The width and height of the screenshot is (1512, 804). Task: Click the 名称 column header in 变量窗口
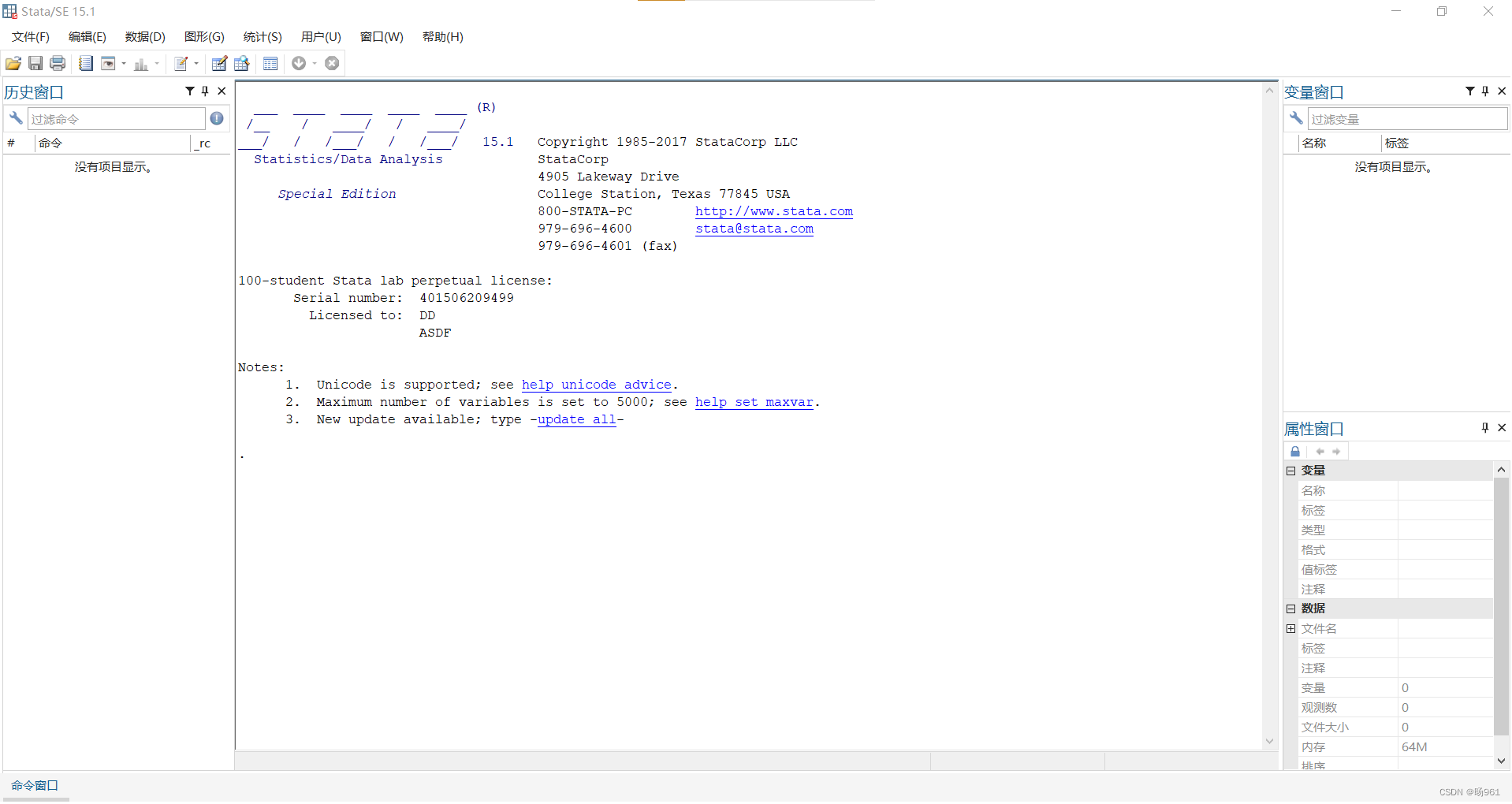click(x=1339, y=143)
